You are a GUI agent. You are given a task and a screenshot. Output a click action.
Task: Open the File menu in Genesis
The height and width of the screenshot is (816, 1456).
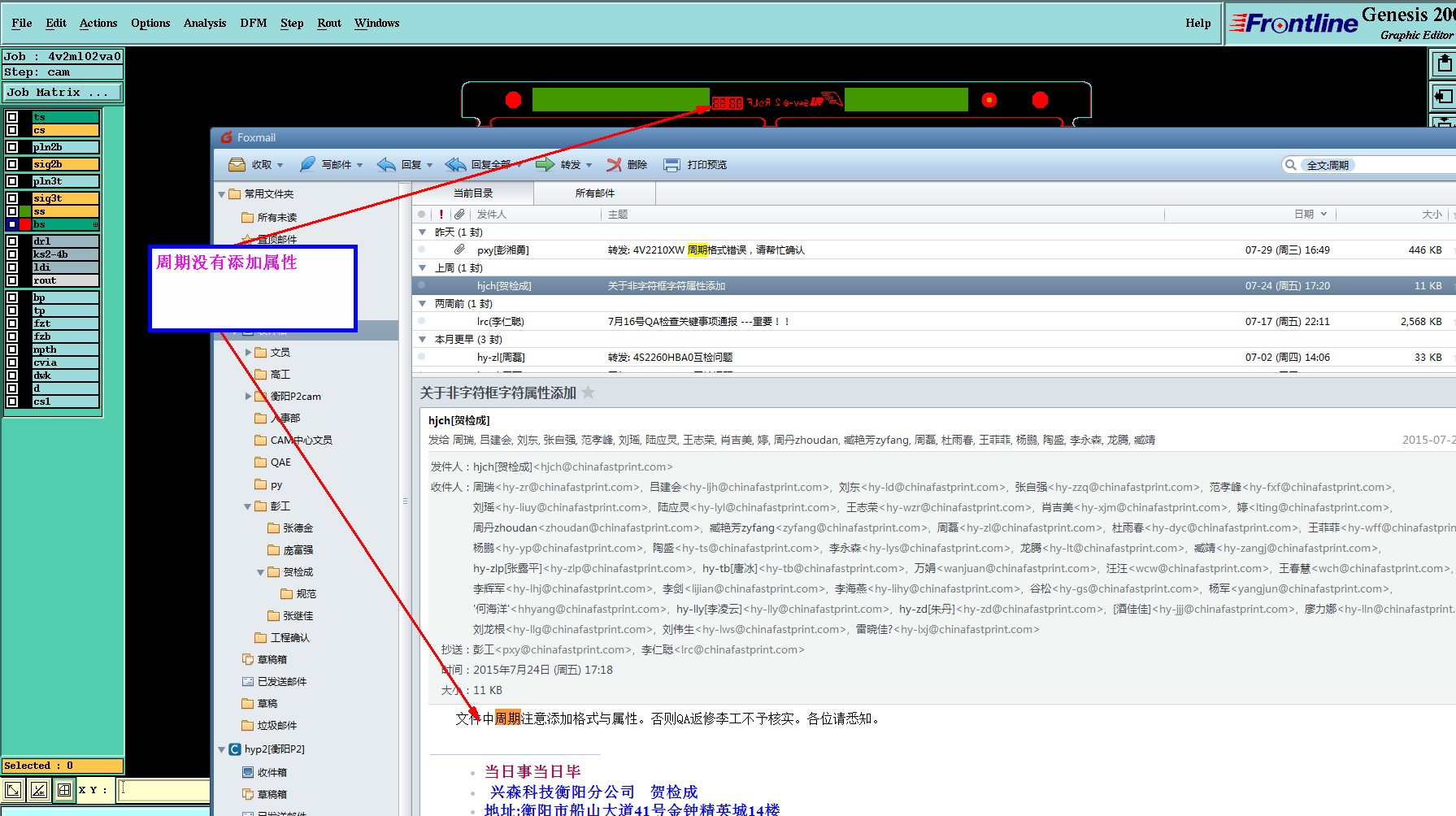(x=22, y=23)
